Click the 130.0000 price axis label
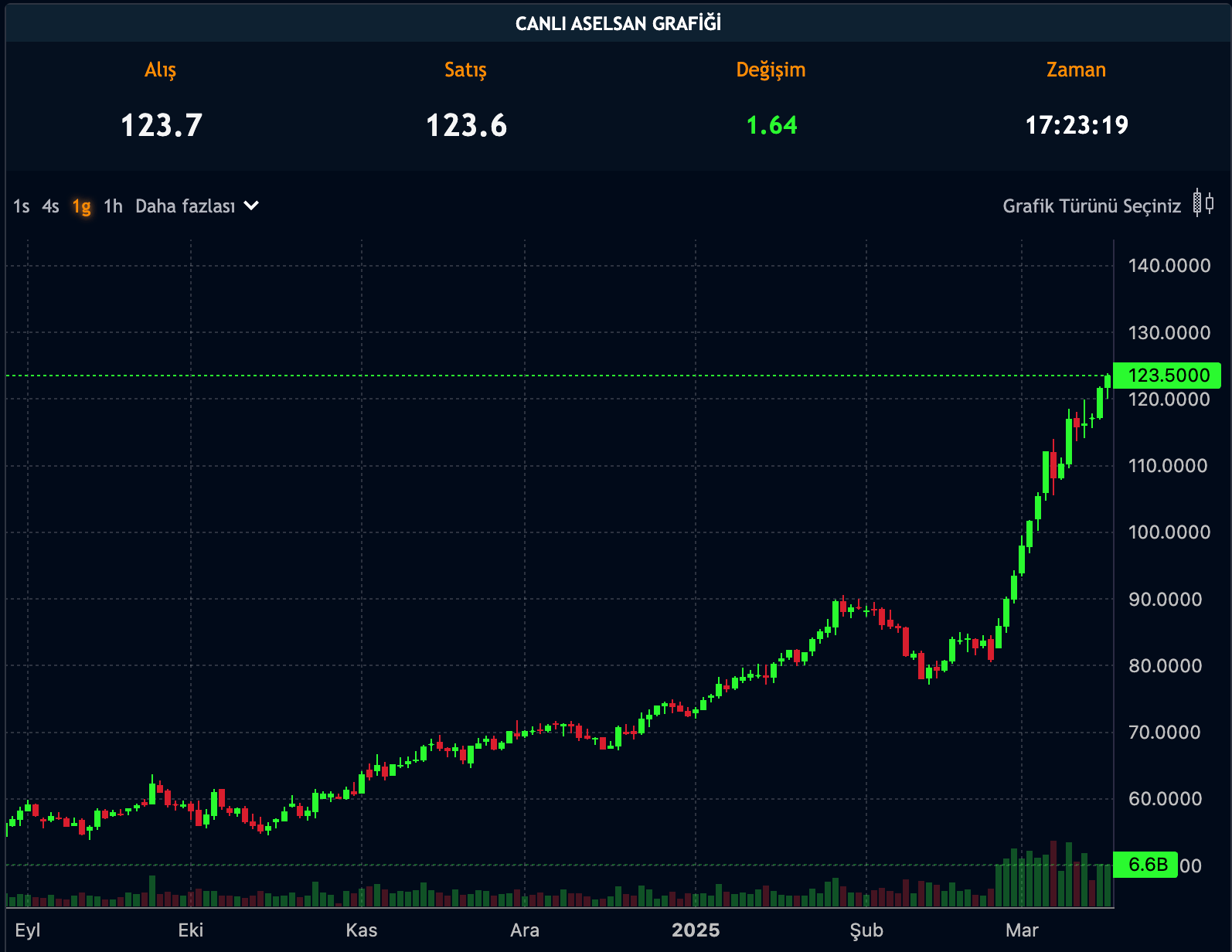 [x=1169, y=333]
